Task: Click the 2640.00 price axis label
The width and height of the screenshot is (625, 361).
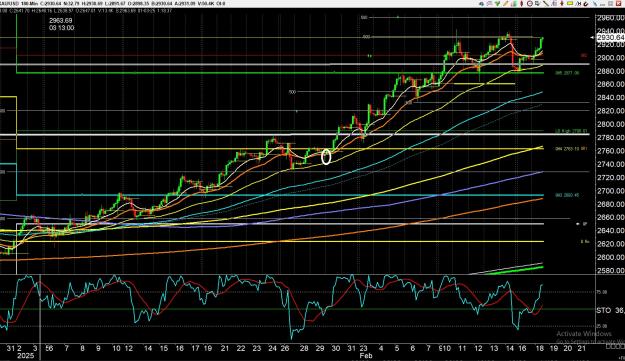Action: (610, 230)
